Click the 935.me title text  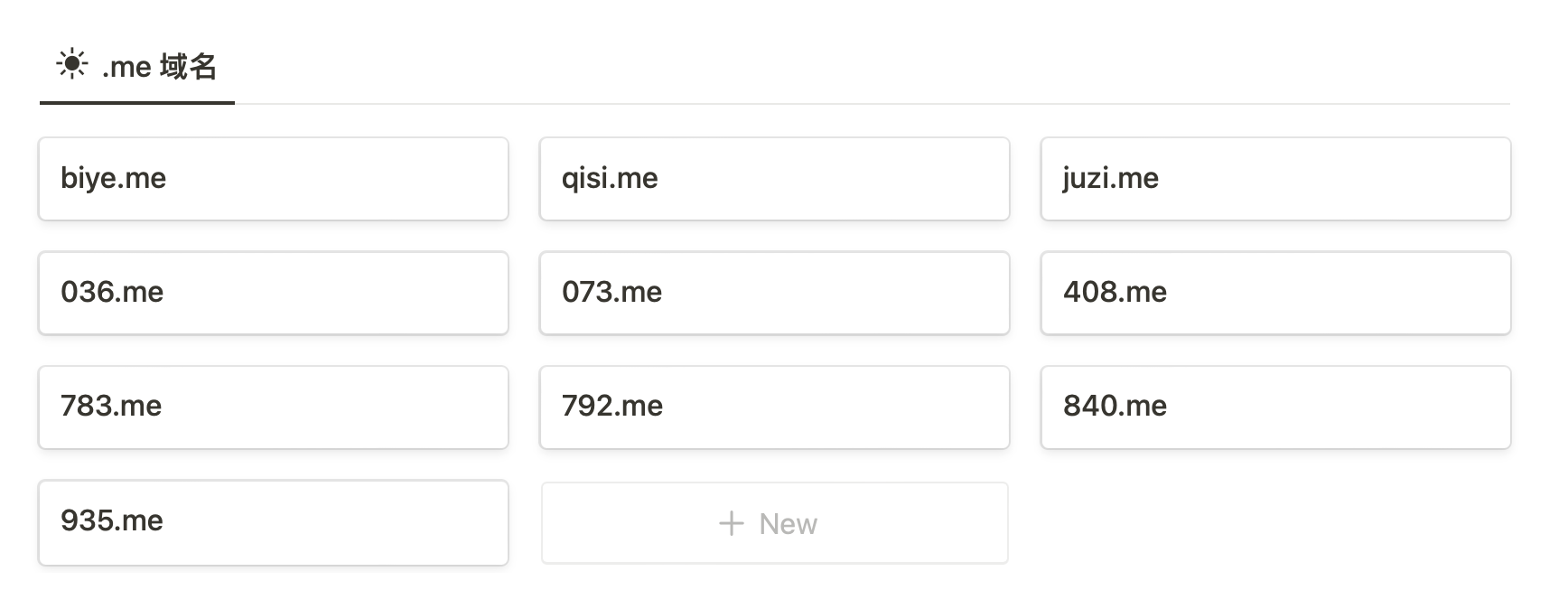tap(112, 520)
